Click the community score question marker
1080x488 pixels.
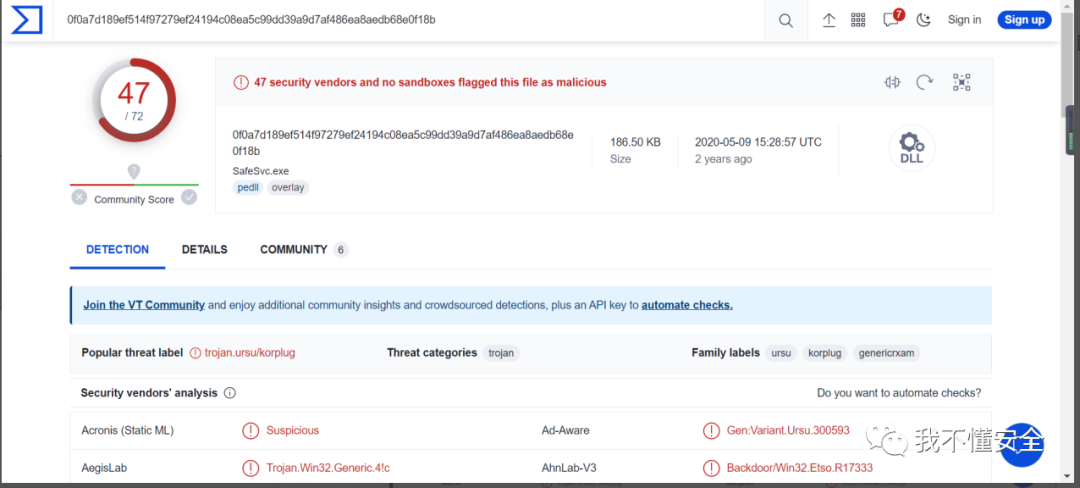pos(134,171)
